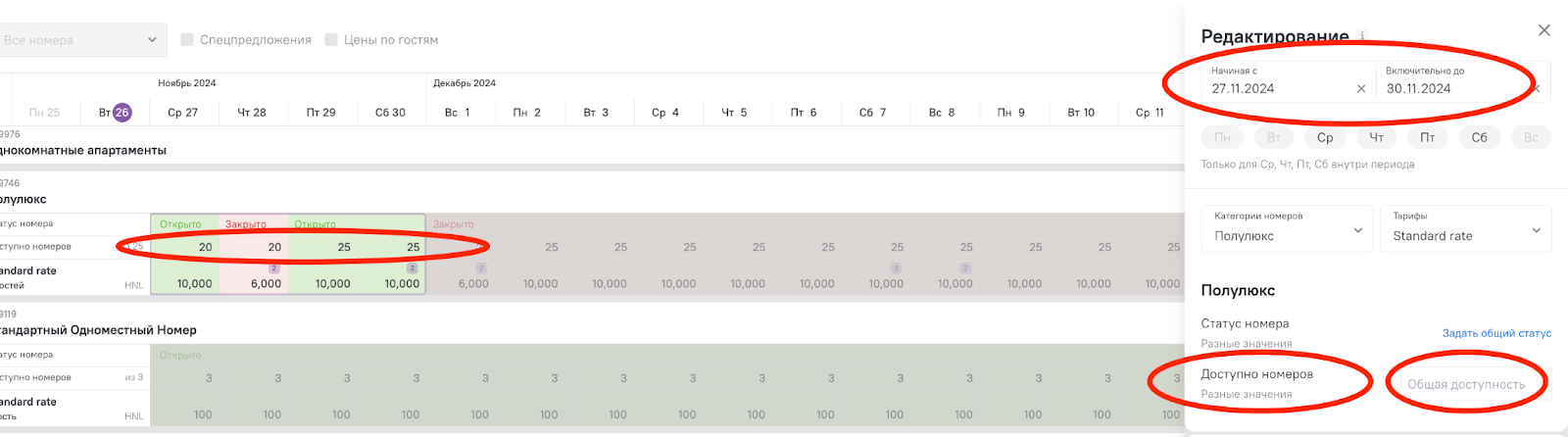
Task: Click the badge under Сб 30 availability
Action: [413, 268]
